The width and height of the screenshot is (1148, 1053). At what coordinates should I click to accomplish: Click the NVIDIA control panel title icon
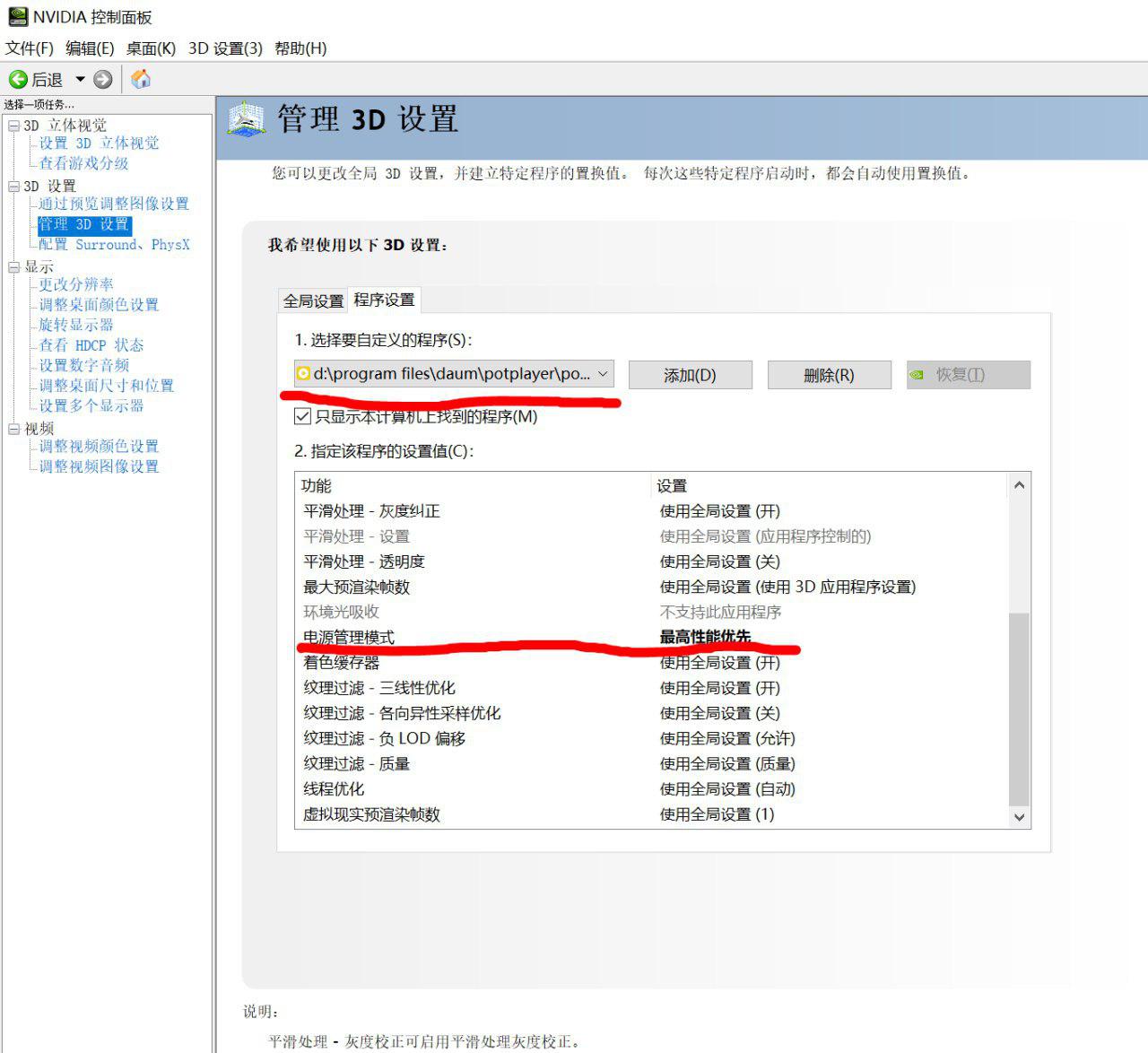point(17,17)
